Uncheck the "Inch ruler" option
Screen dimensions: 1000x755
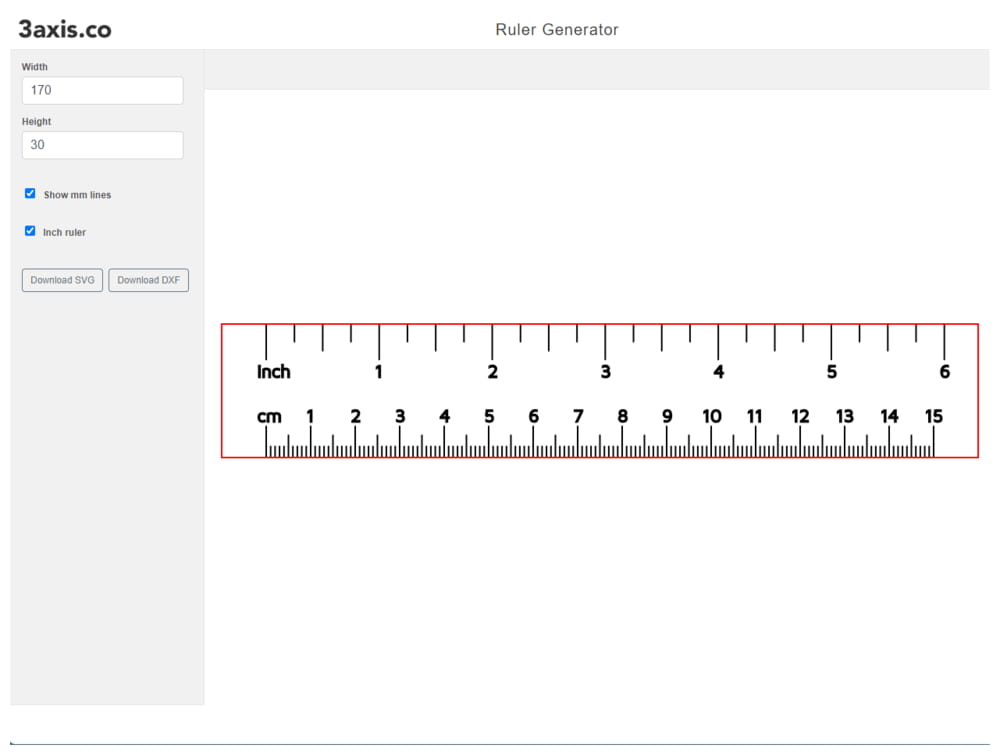pyautogui.click(x=30, y=231)
